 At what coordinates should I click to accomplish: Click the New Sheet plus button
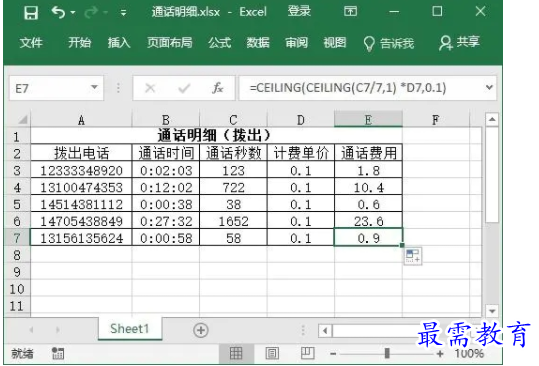[201, 330]
